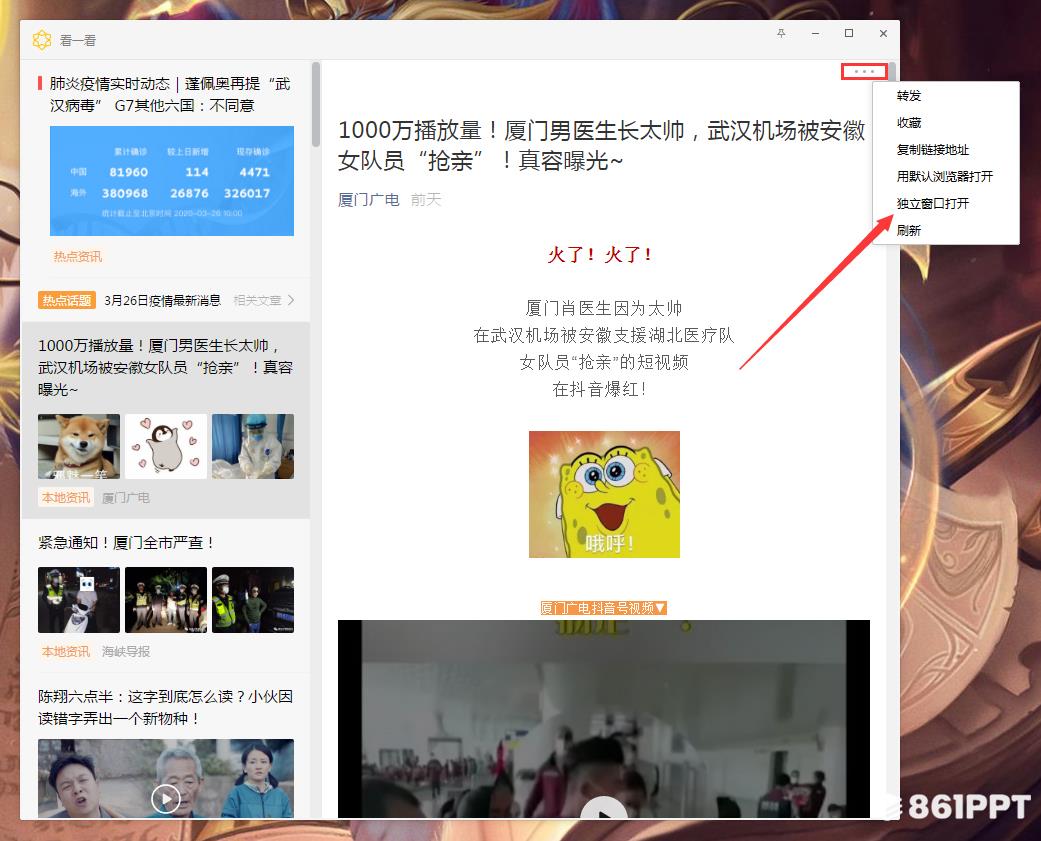Choose 独立窗口打开 menu entry

click(x=933, y=203)
